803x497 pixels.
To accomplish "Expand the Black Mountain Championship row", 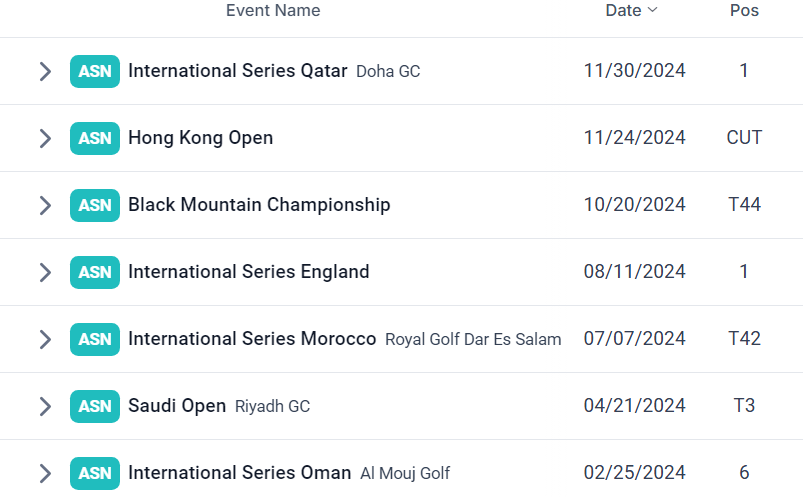I will [x=45, y=205].
